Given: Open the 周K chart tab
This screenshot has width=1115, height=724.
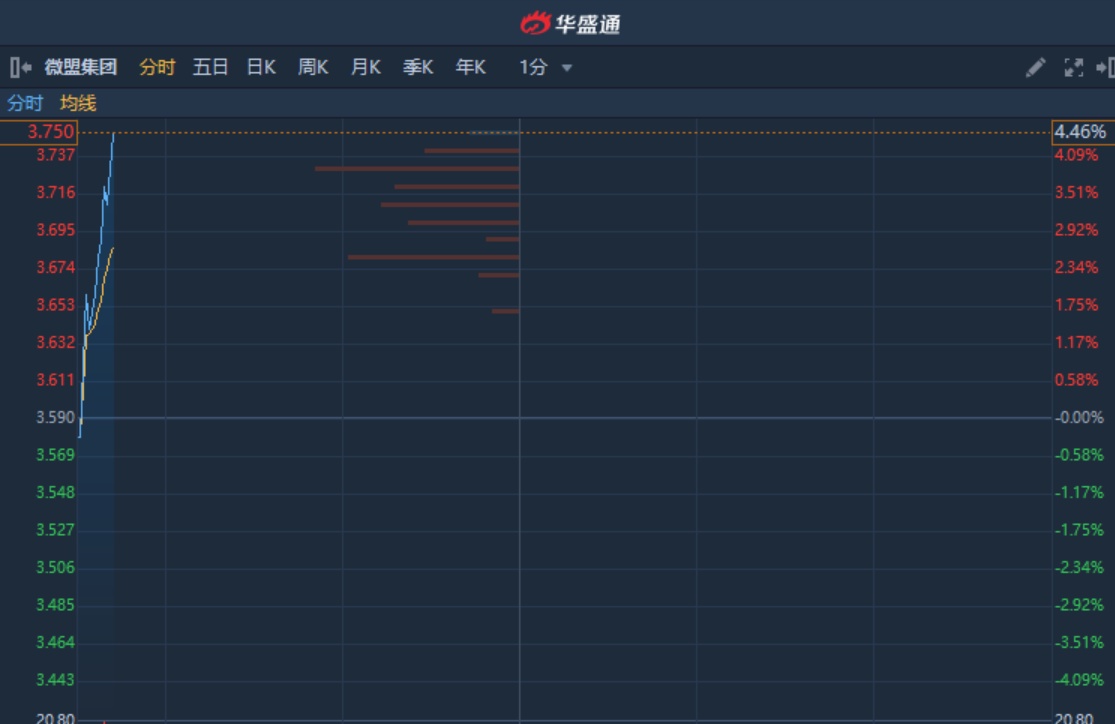Looking at the screenshot, I should coord(313,68).
